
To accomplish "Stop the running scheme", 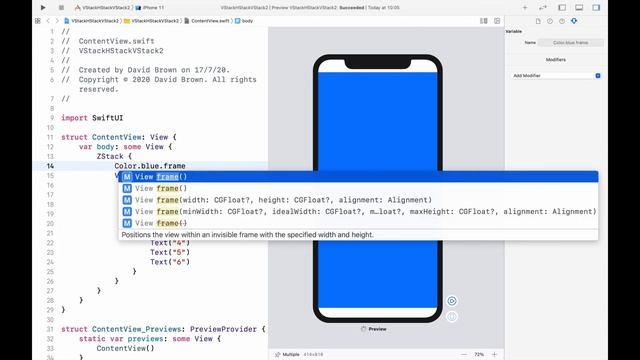I will click(61, 7).
